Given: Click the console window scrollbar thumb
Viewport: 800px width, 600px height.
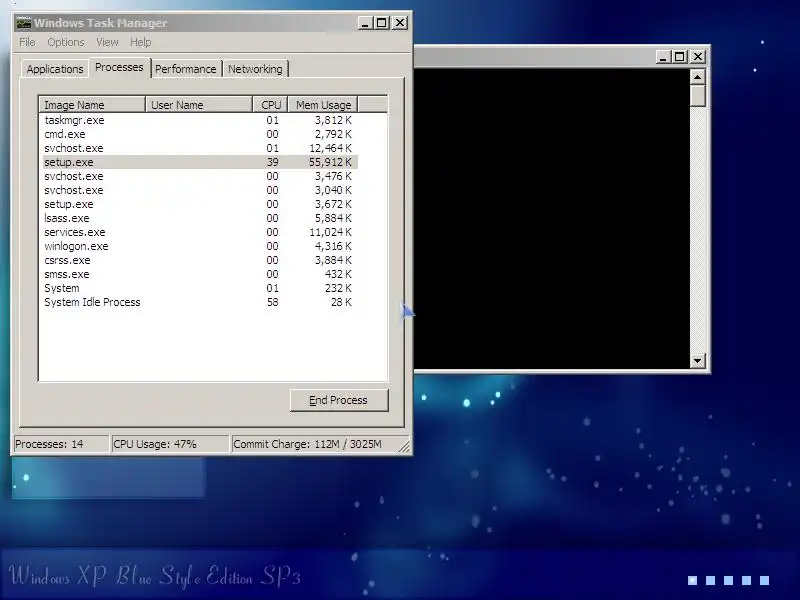Looking at the screenshot, I should click(x=697, y=96).
